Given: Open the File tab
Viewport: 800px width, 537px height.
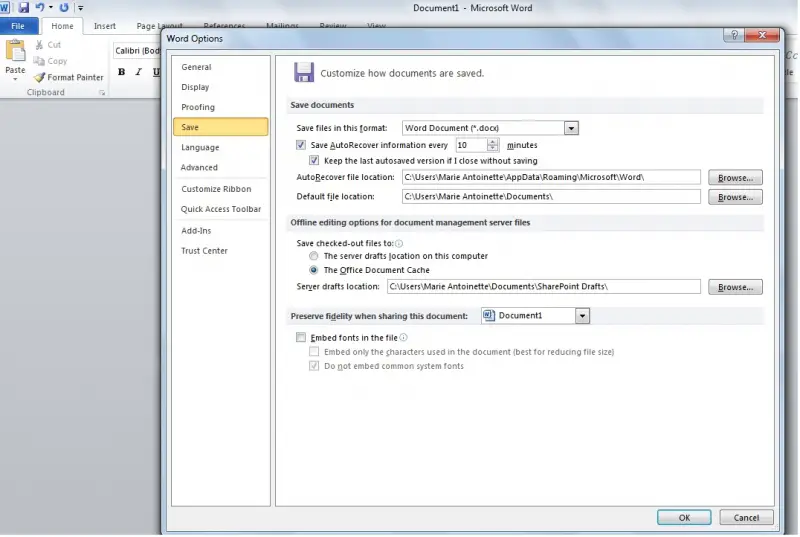Looking at the screenshot, I should [x=18, y=26].
